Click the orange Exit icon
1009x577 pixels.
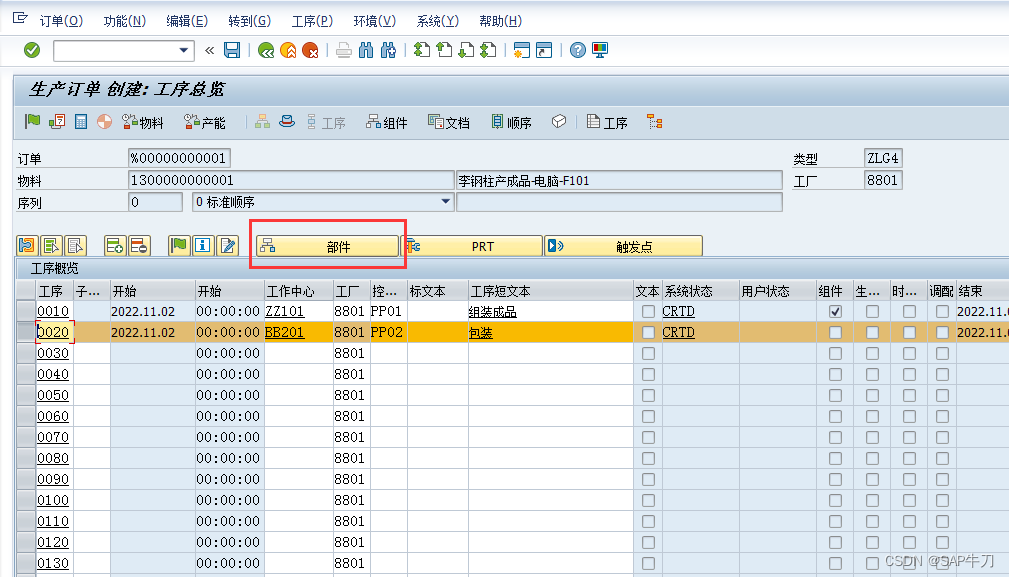pos(288,50)
